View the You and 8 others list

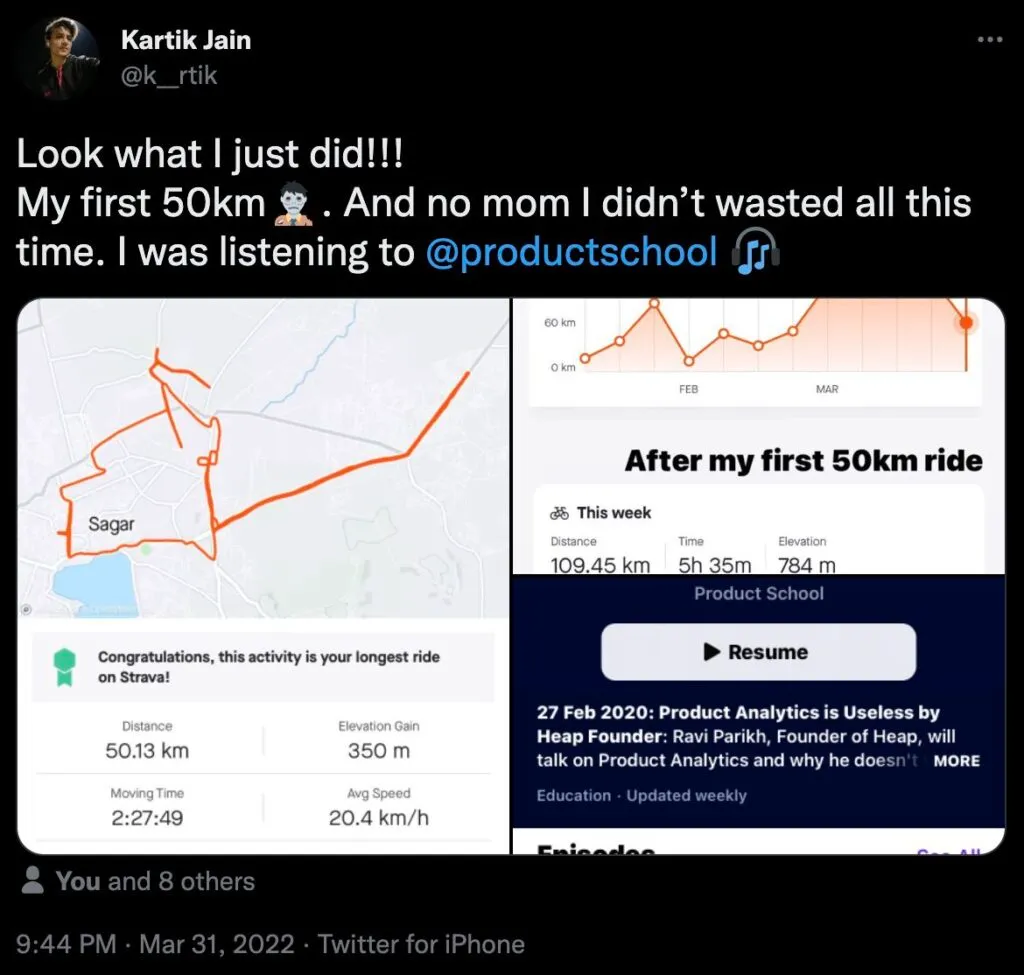coord(155,881)
